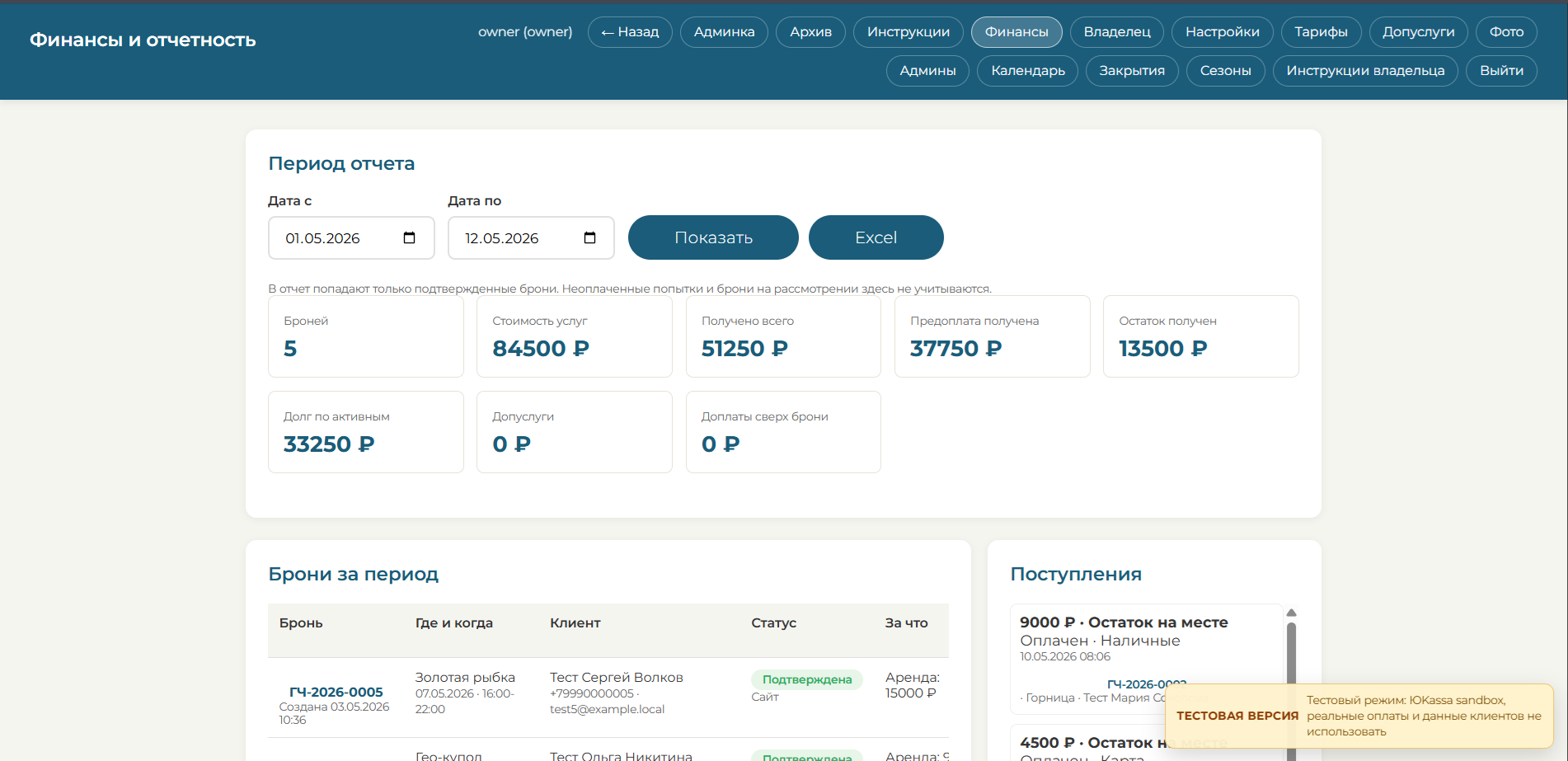Click the scrollbar up arrow in Поступления
Screen dimensions: 1568x761
coord(1292,613)
